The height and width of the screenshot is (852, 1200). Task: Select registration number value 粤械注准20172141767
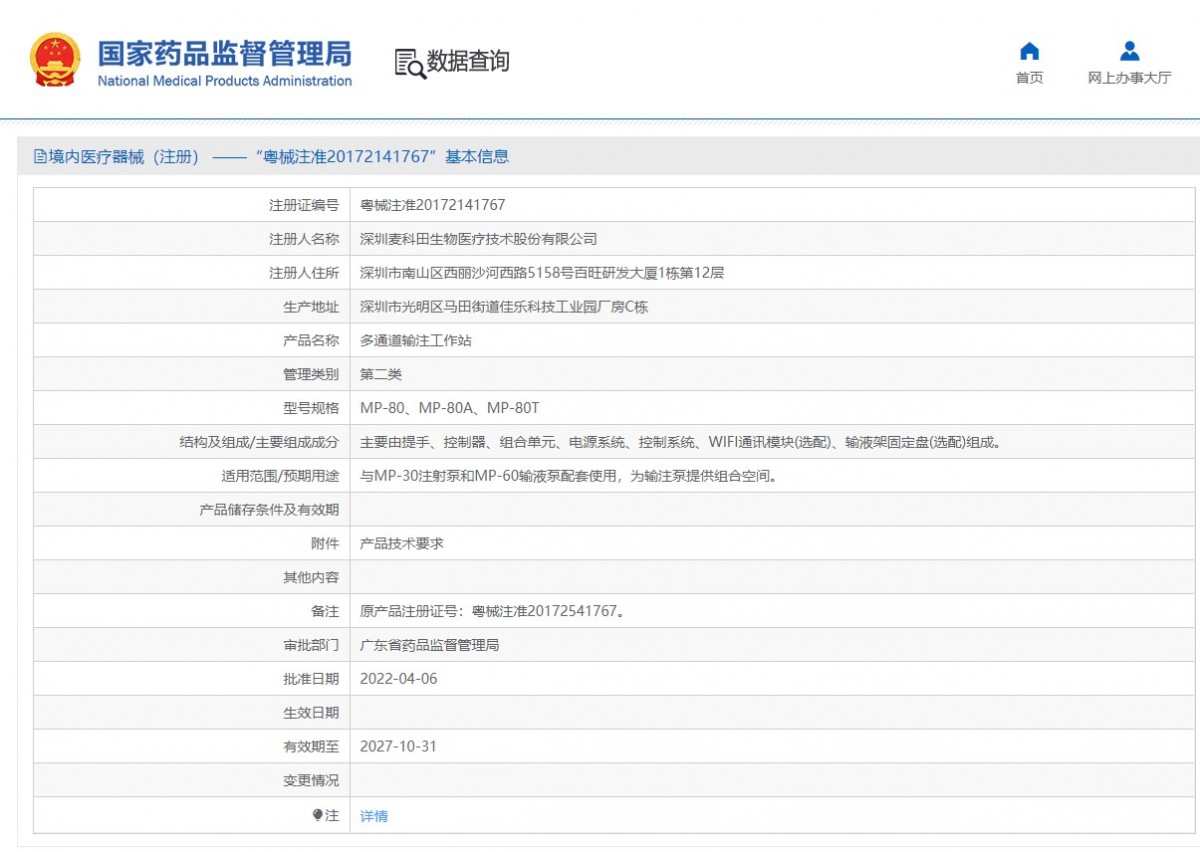point(432,205)
